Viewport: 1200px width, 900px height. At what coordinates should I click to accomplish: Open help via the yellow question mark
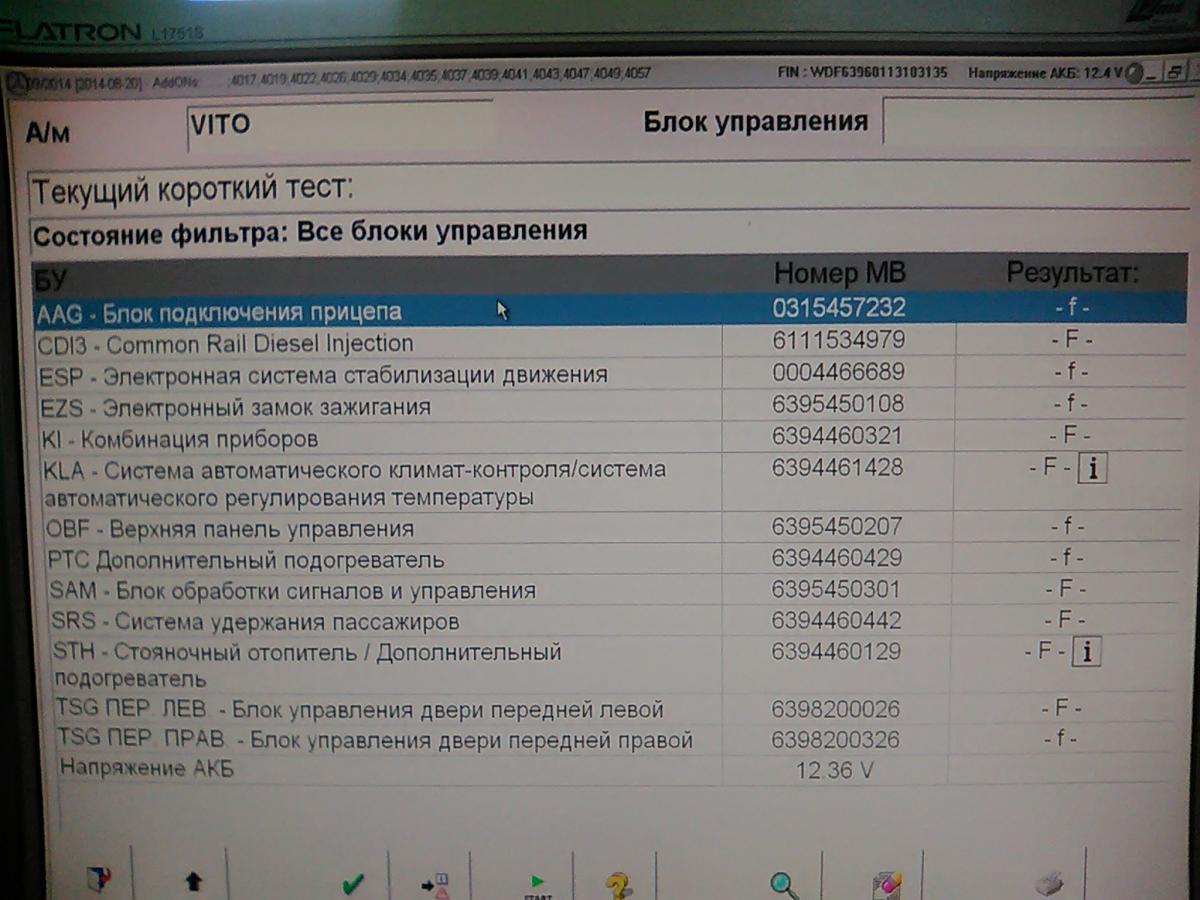(x=619, y=885)
